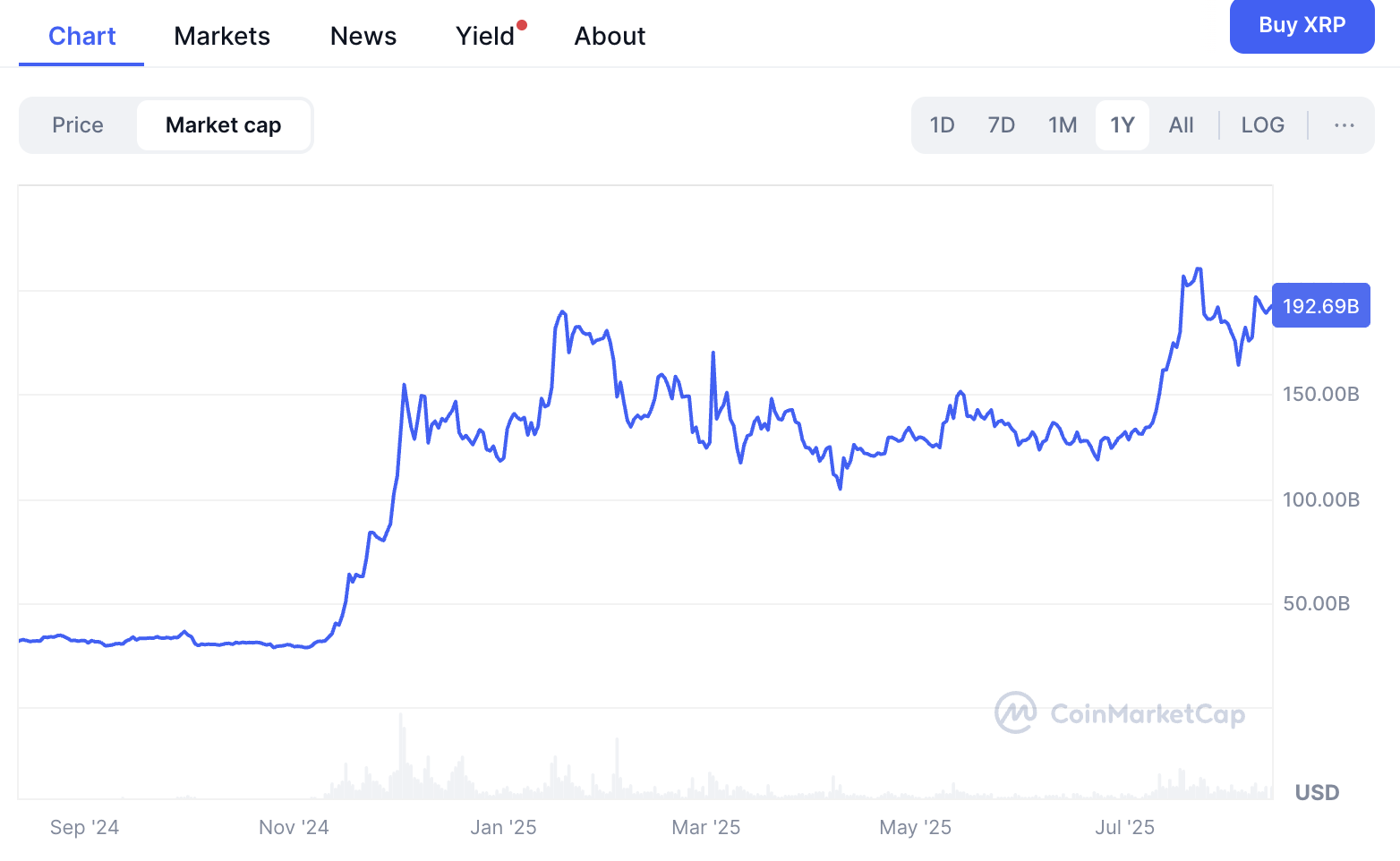Image resolution: width=1400 pixels, height=861 pixels.
Task: Click the Buy XRP button
Action: (x=1302, y=27)
